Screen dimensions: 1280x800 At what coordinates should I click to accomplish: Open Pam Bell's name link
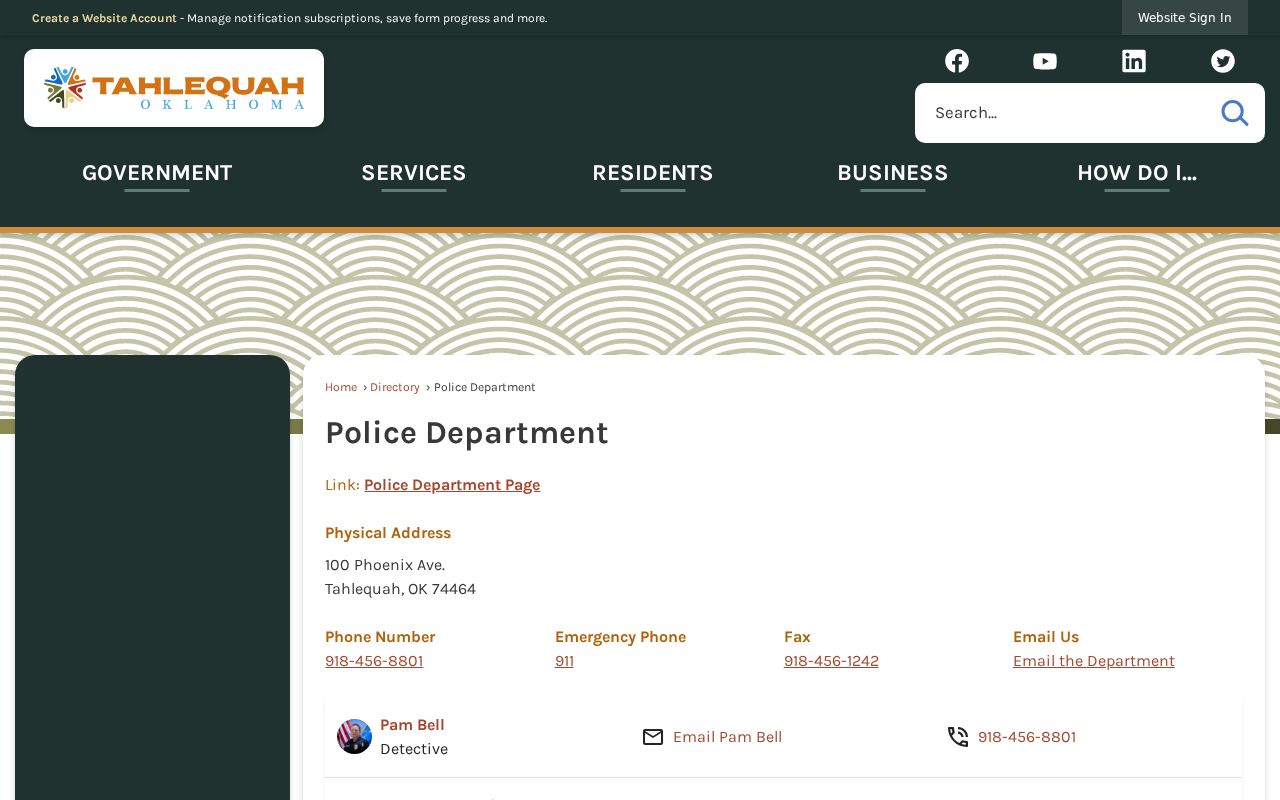click(412, 725)
